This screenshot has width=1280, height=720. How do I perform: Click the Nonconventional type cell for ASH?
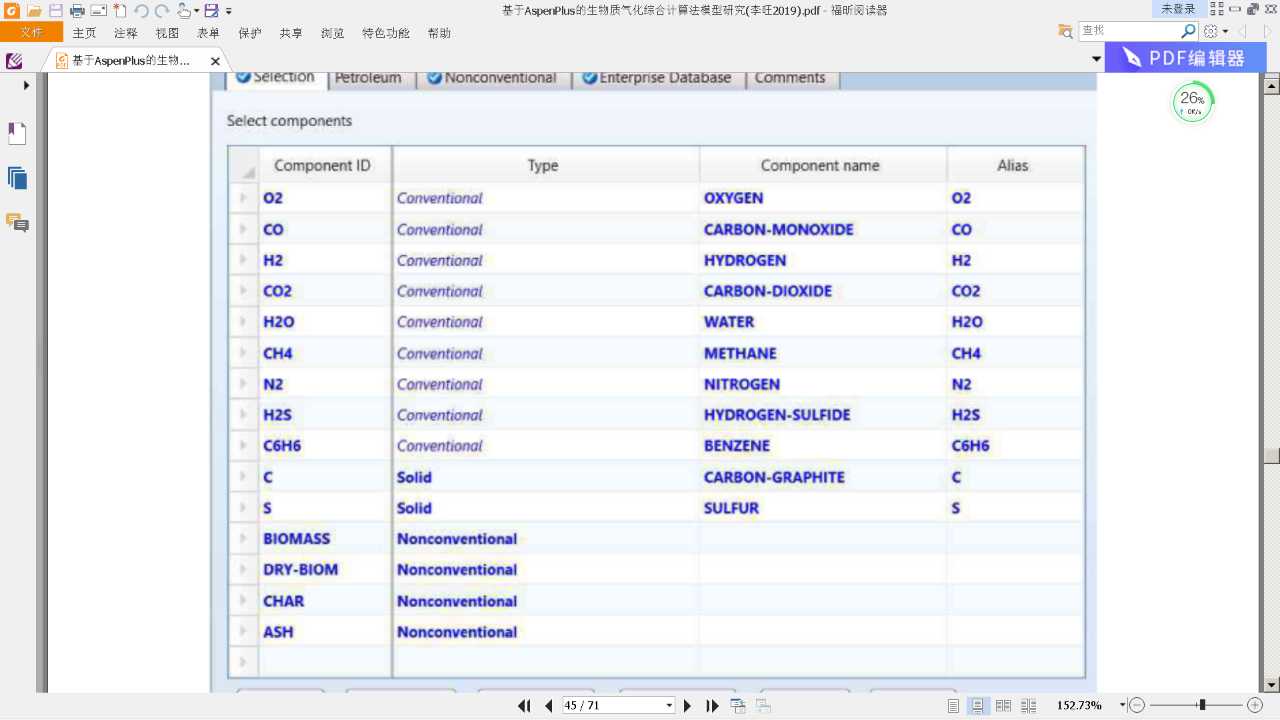pos(546,632)
